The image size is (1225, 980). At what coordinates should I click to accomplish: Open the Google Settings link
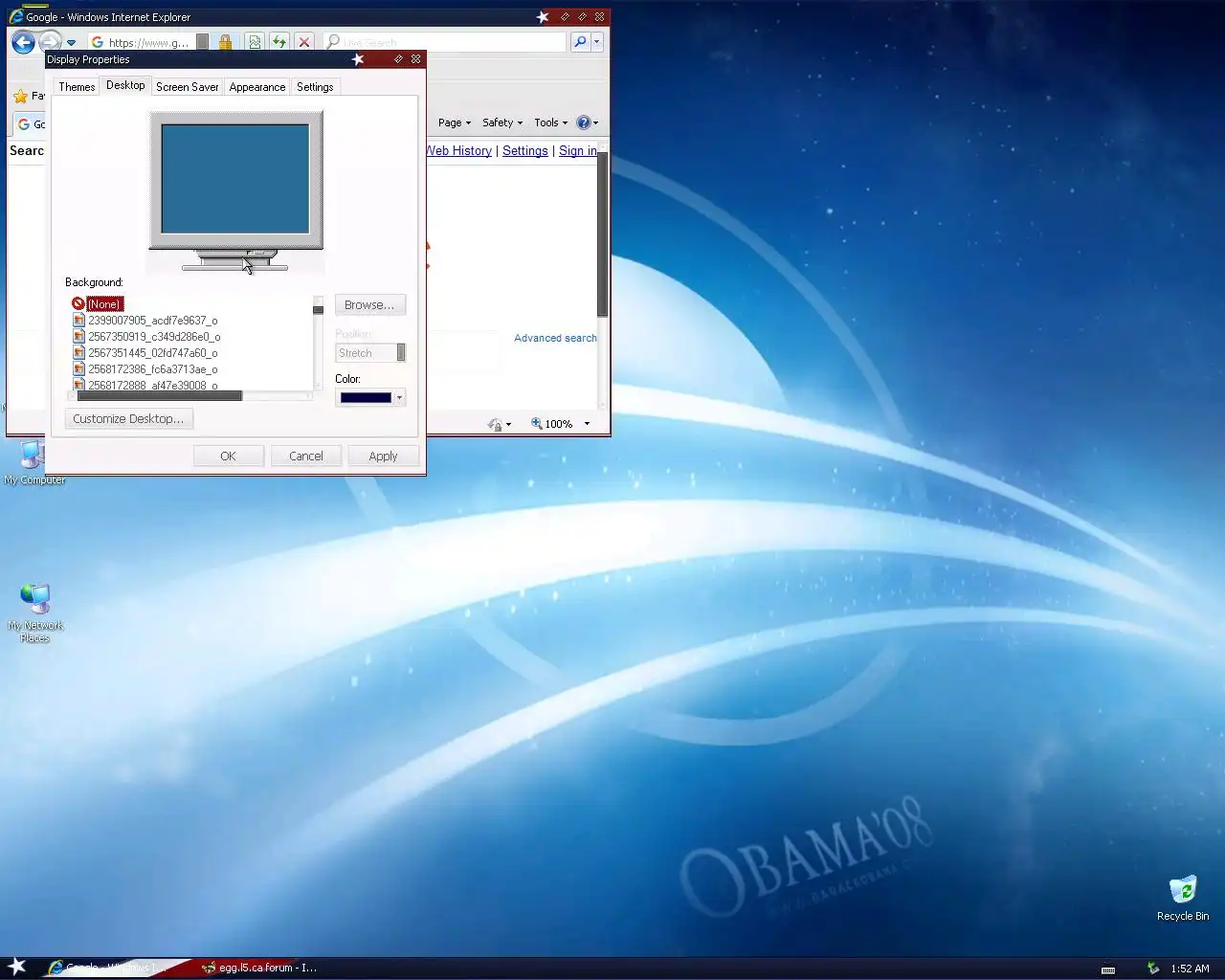[525, 151]
